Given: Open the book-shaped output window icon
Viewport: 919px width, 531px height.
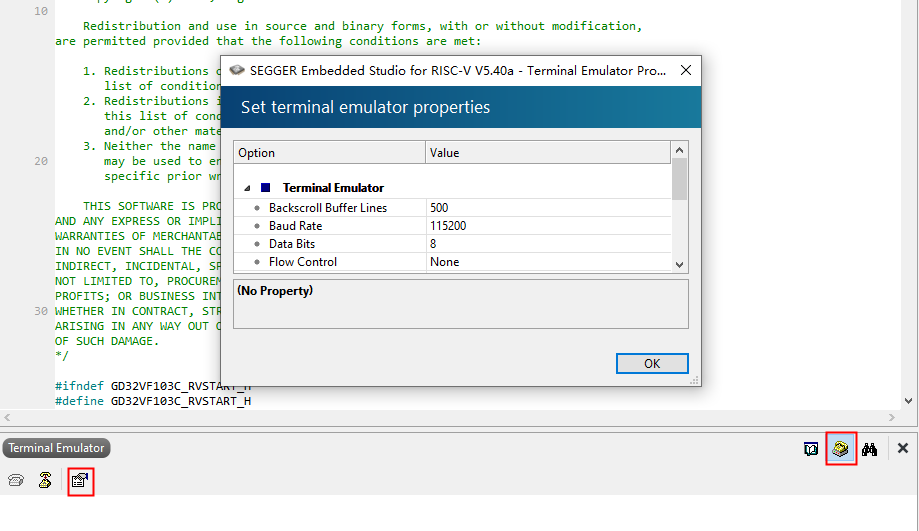Looking at the screenshot, I should [x=811, y=450].
